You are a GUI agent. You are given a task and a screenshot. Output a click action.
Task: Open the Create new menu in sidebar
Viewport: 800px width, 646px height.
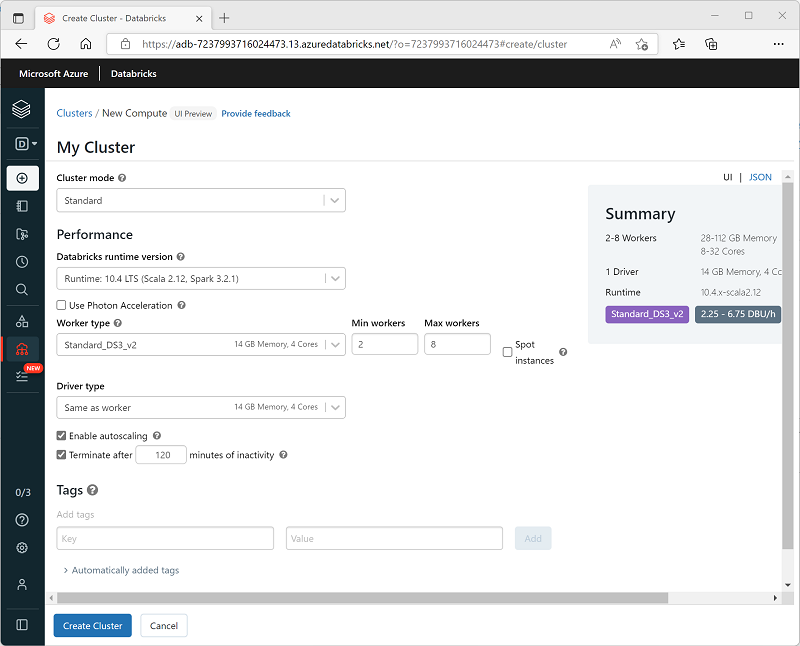[x=22, y=178]
